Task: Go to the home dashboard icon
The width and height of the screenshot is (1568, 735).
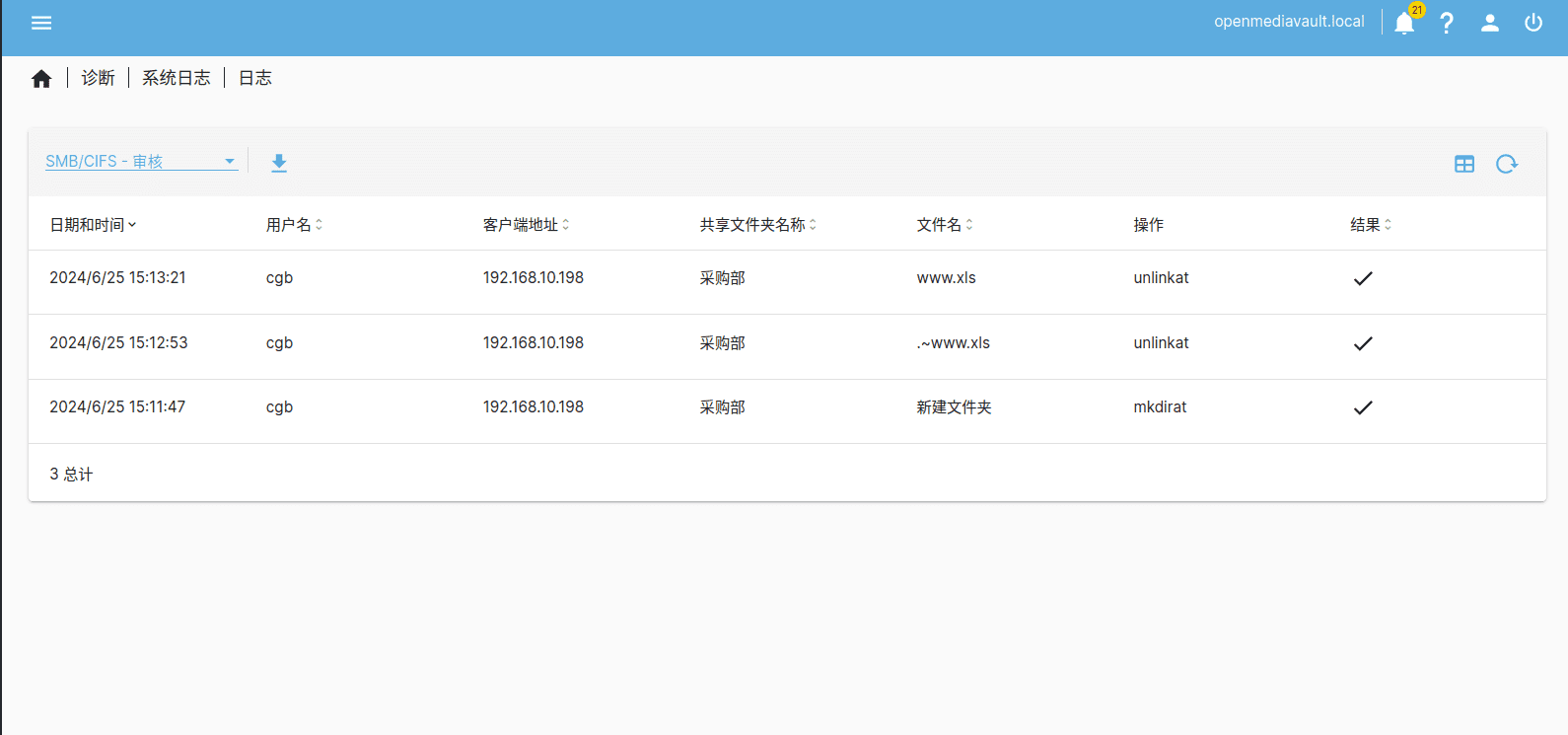Action: click(41, 79)
